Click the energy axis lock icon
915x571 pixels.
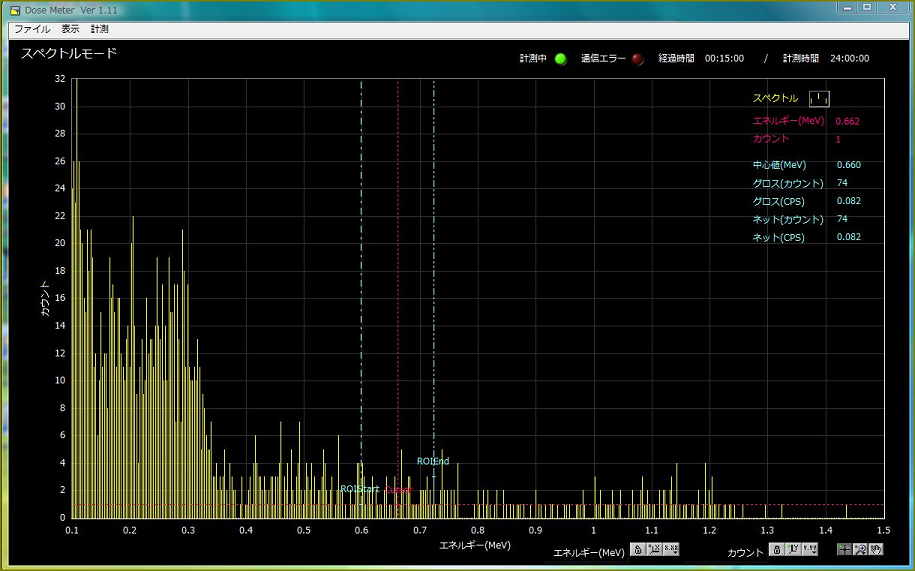[x=637, y=549]
